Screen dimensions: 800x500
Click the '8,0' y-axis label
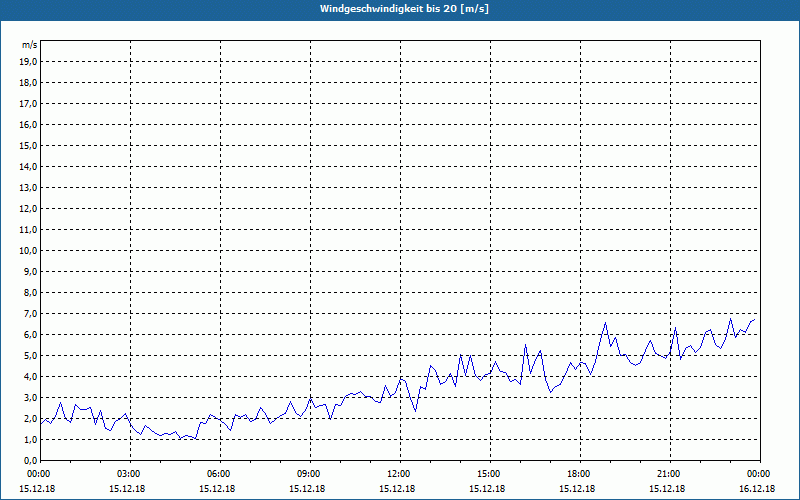coord(30,292)
